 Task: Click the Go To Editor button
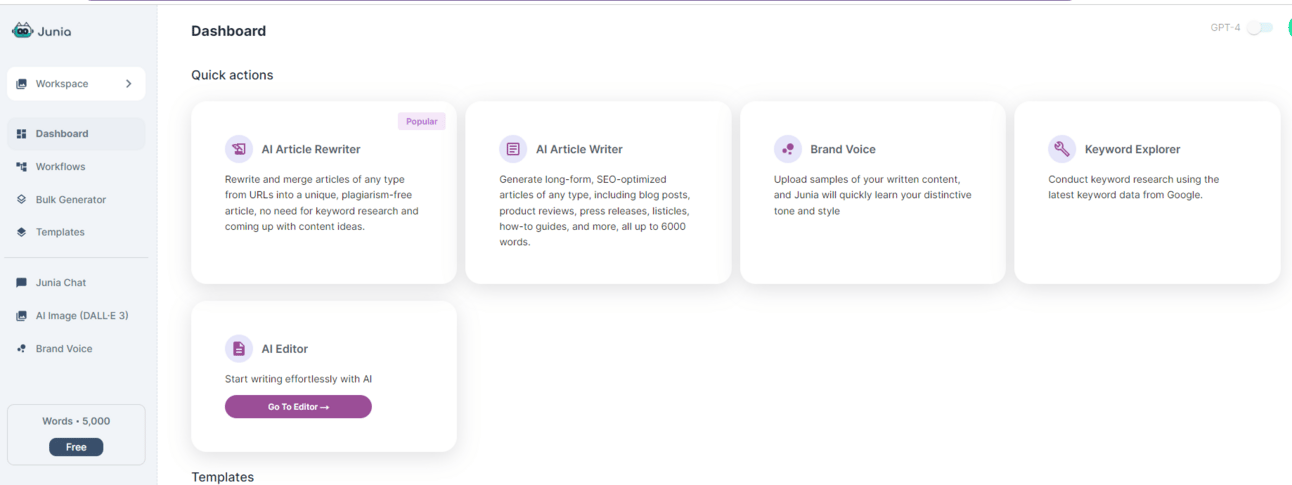pyautogui.click(x=298, y=407)
